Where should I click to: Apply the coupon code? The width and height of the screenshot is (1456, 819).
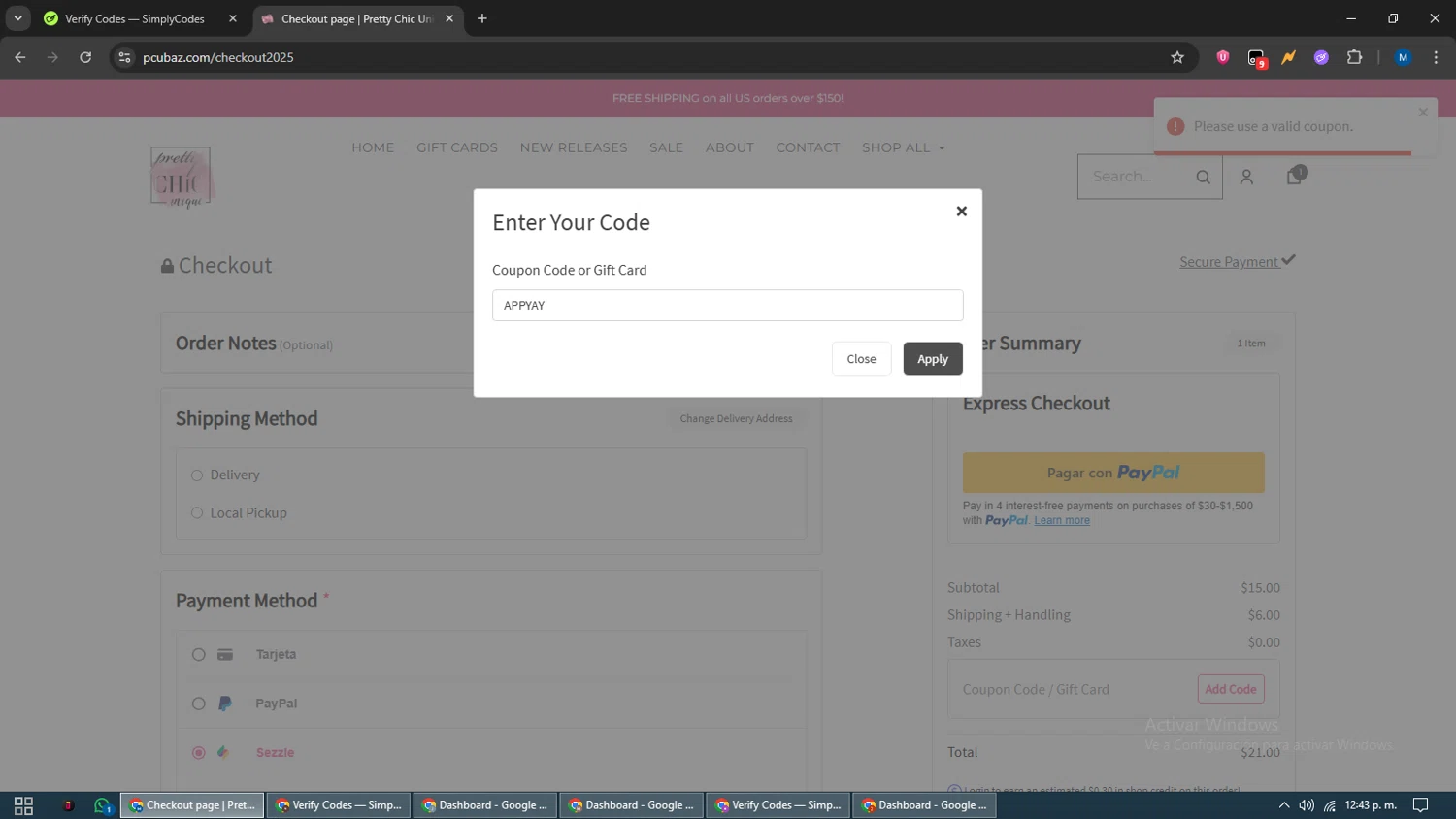point(933,359)
